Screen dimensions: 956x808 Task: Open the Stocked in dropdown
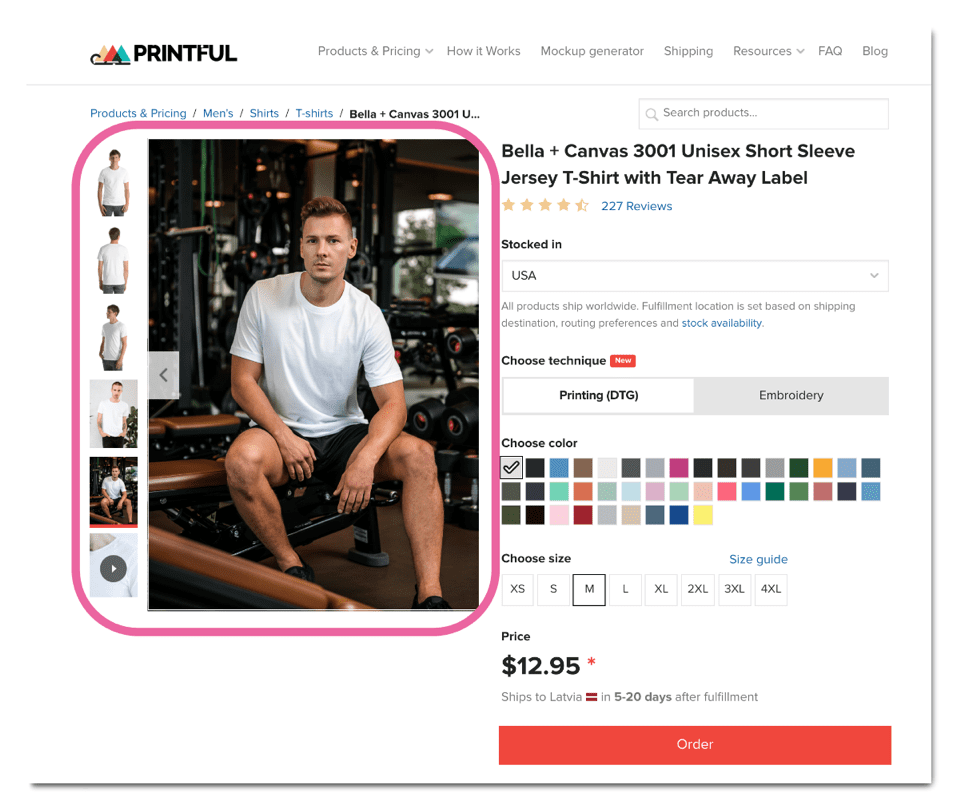pos(695,276)
